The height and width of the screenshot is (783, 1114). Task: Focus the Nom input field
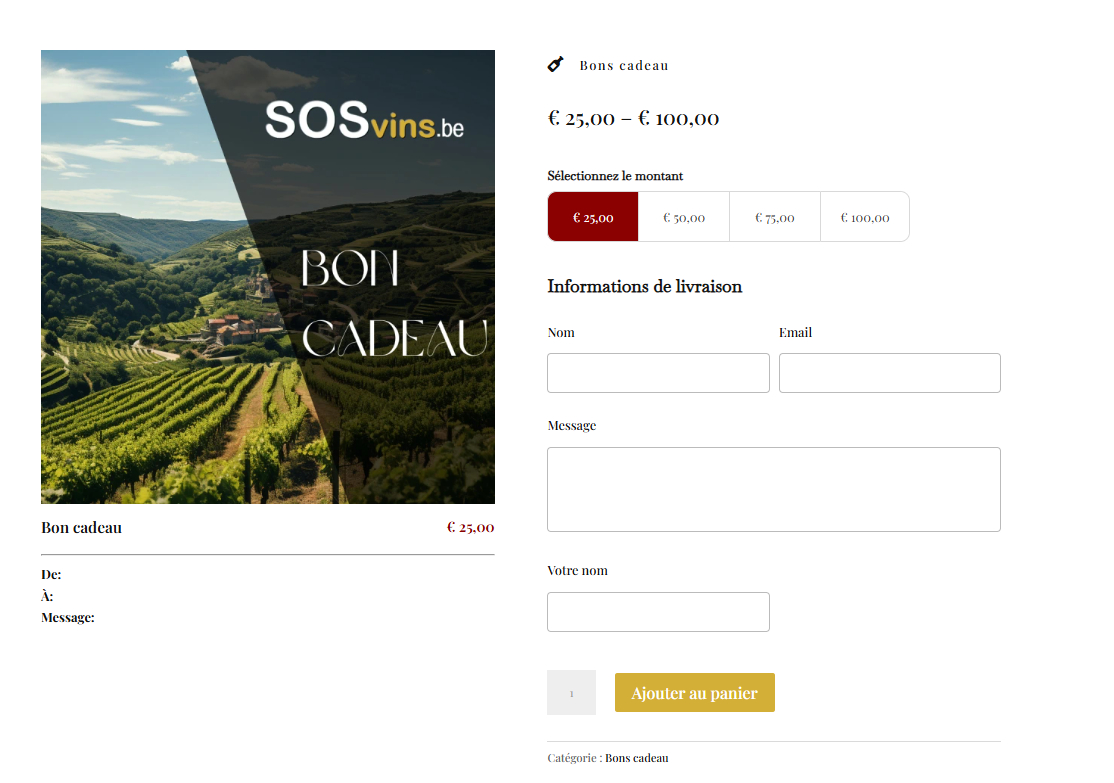(x=658, y=373)
